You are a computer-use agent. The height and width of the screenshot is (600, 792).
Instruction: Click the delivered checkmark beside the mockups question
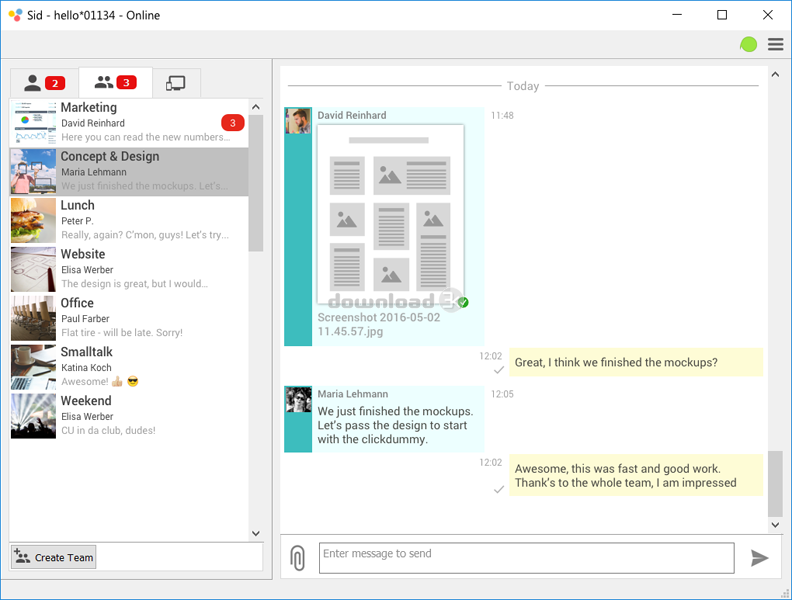499,370
